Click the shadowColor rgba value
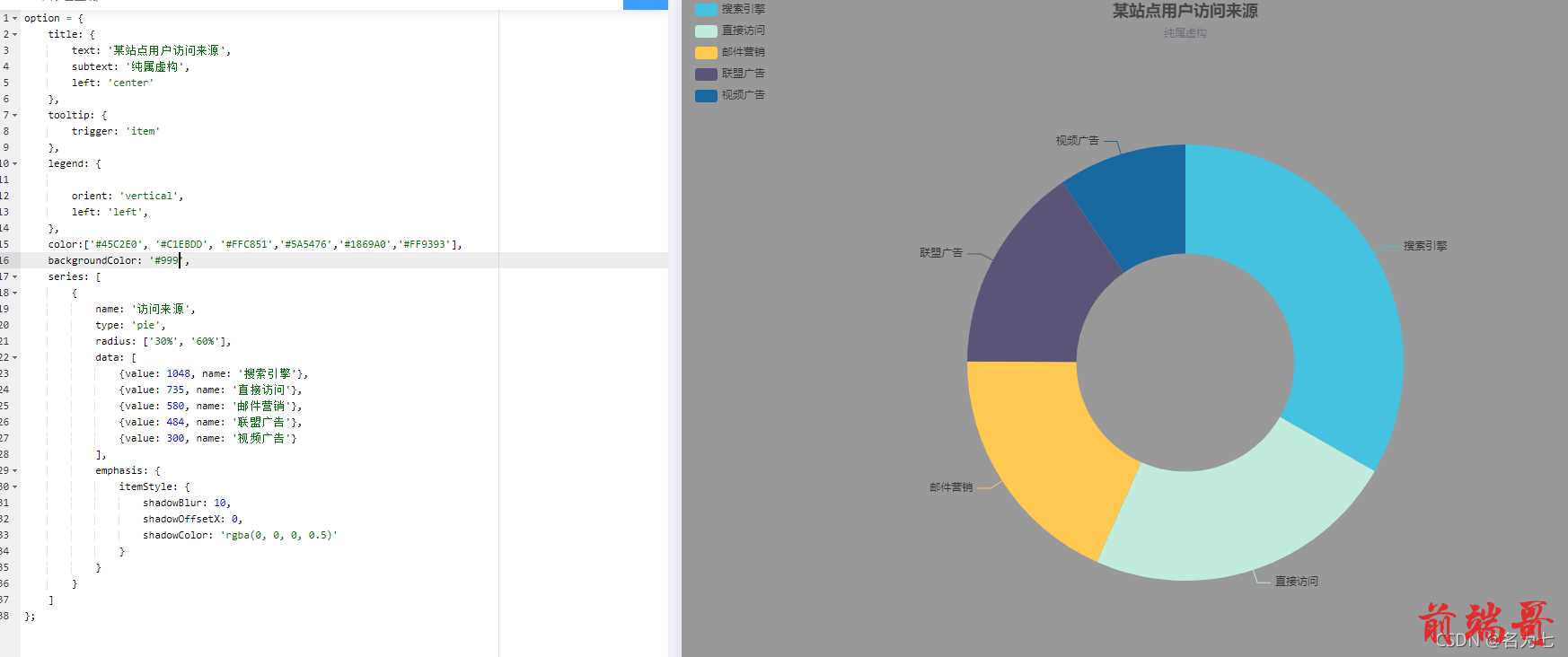1568x657 pixels. point(278,535)
